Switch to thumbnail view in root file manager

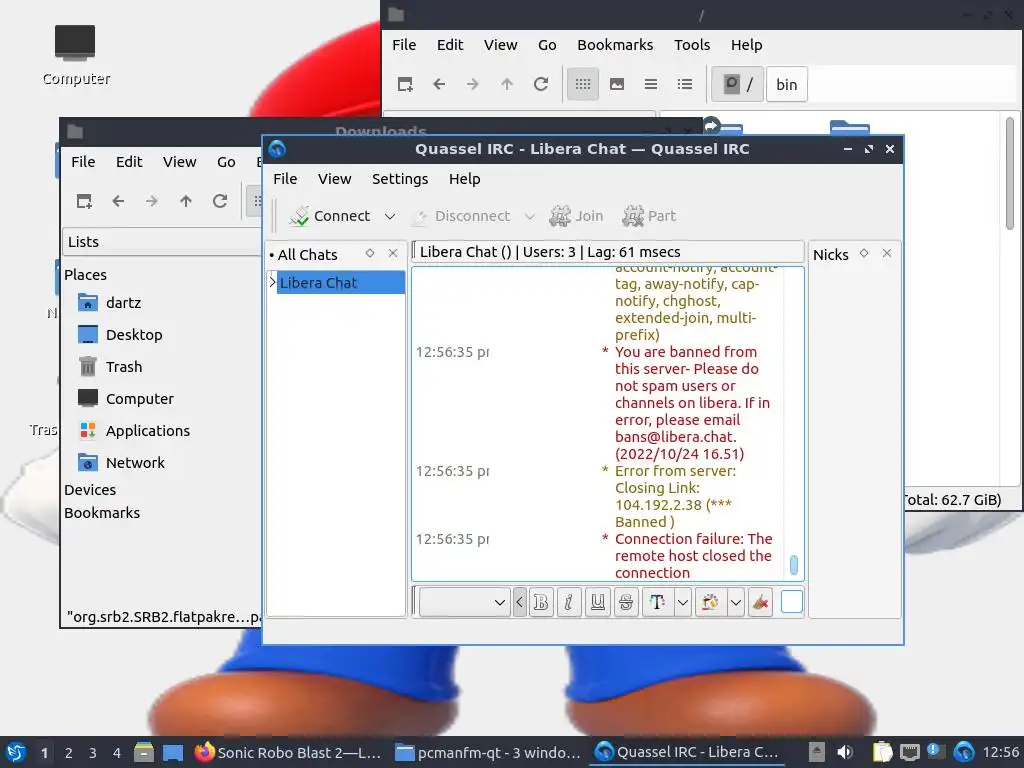(x=616, y=84)
